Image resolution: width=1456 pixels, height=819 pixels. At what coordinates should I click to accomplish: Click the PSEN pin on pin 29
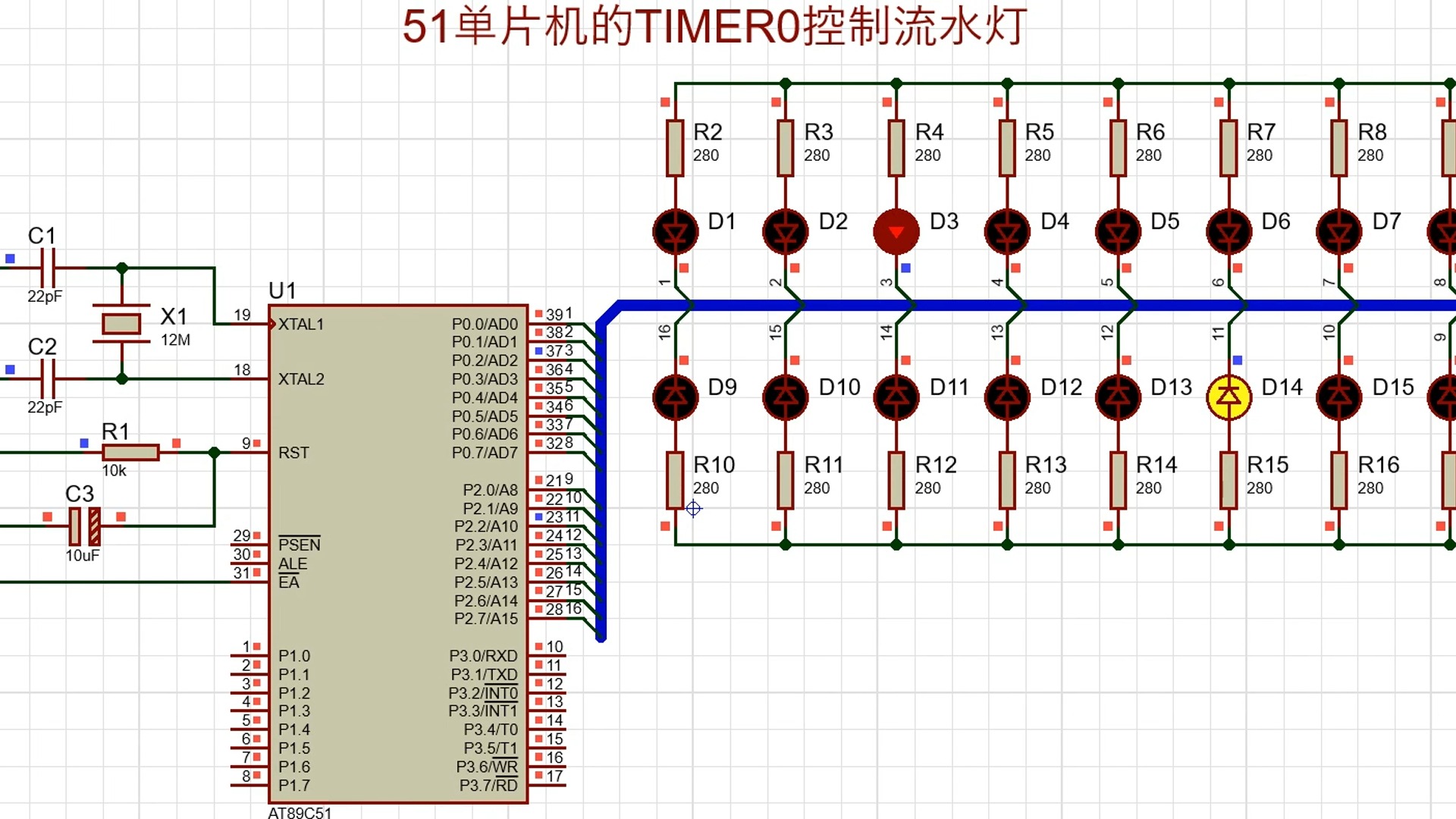pyautogui.click(x=300, y=544)
